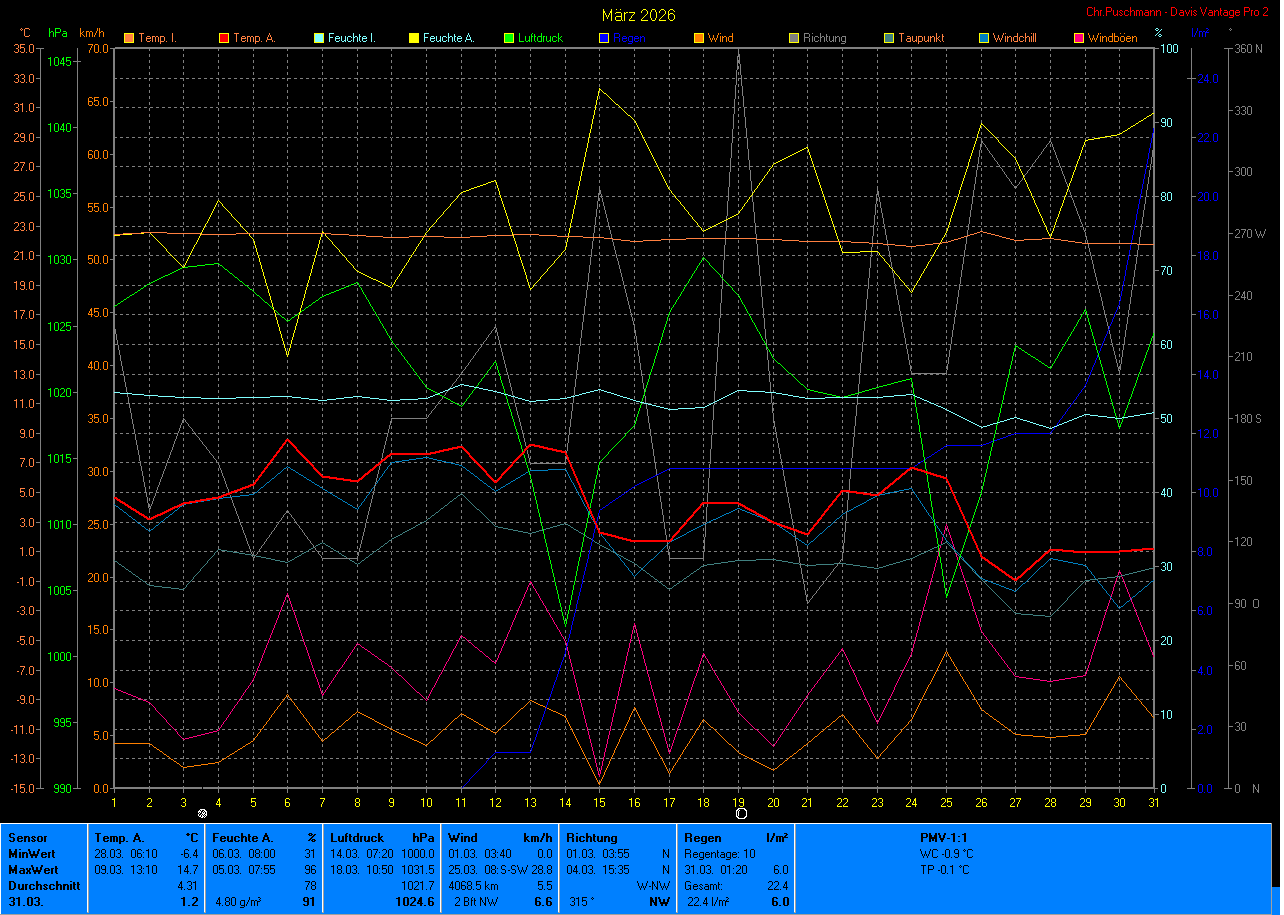
Task: Click the Regen l/m² table header
Action: [x=736, y=838]
